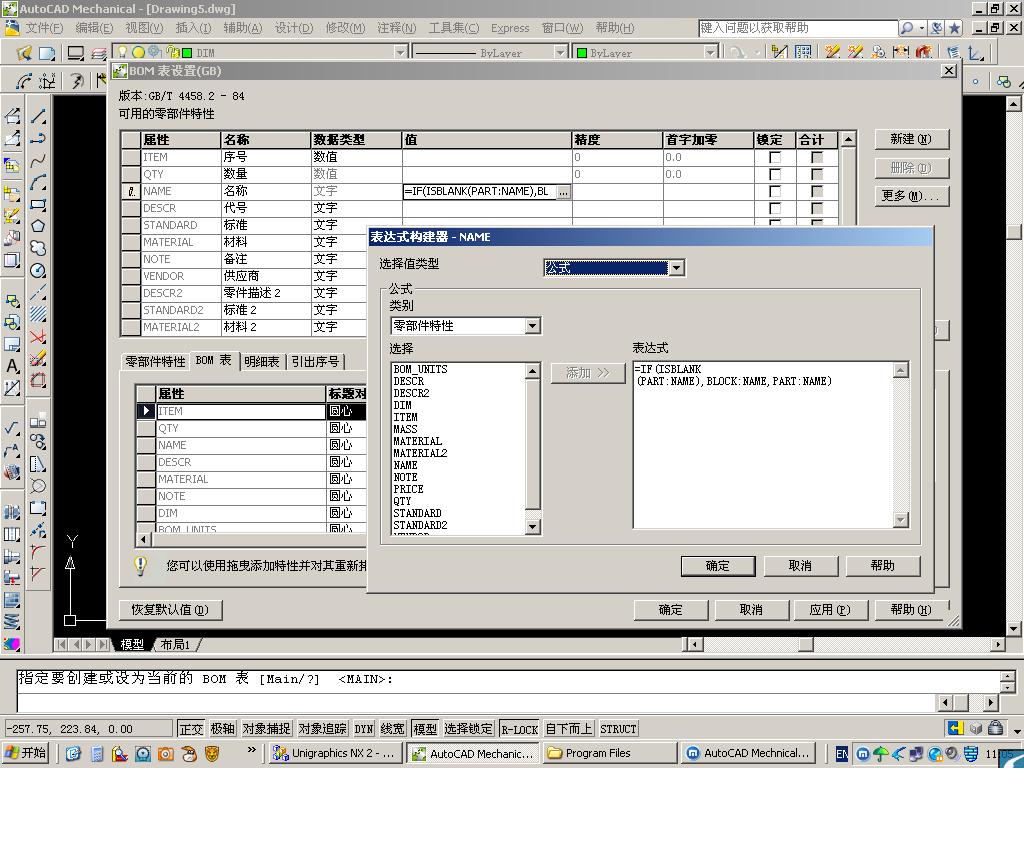Toggle the lock checkbox for QTY row
This screenshot has height=846, width=1024.
click(775, 174)
